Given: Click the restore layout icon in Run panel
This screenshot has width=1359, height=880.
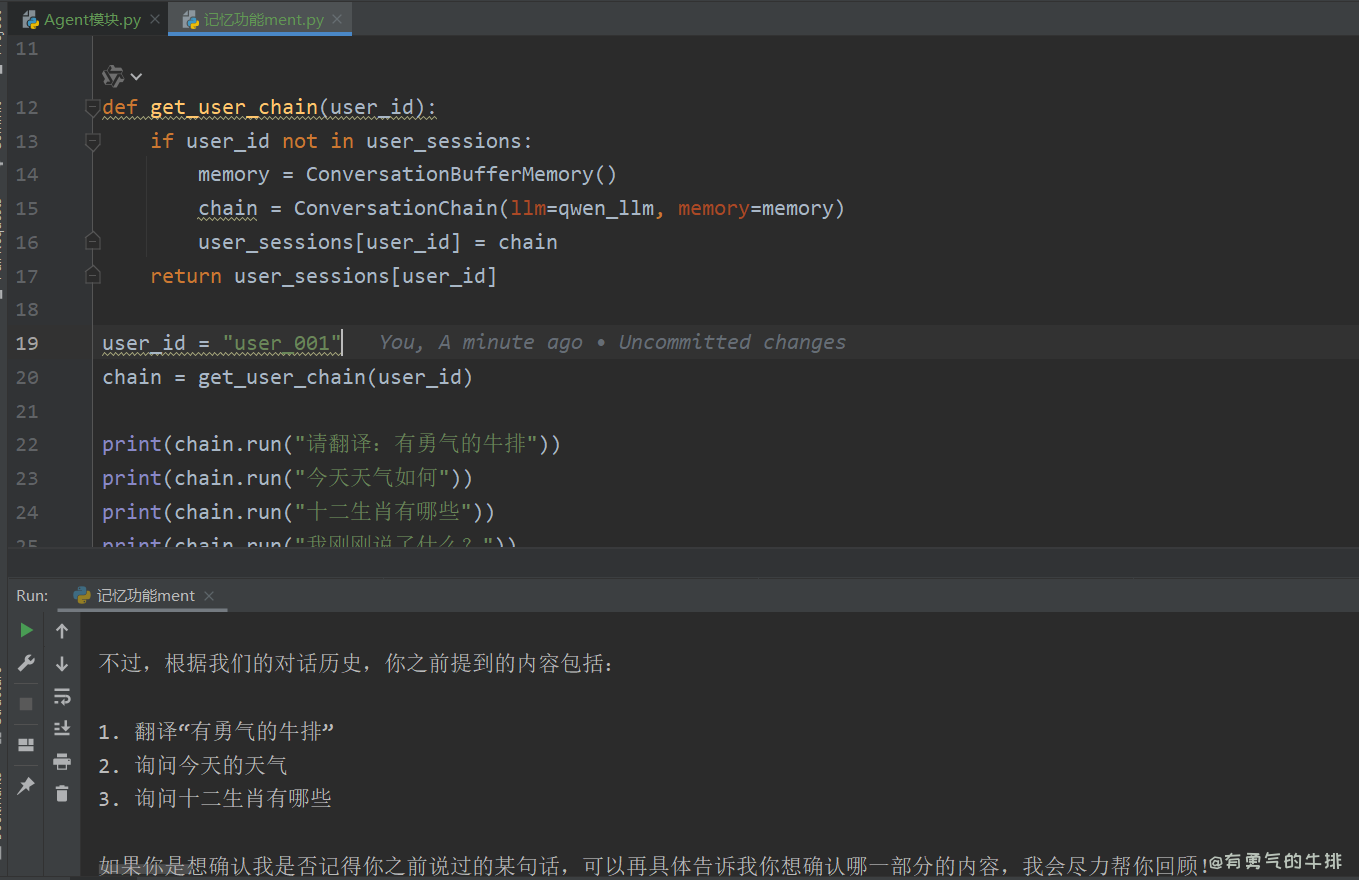Looking at the screenshot, I should coord(27,745).
